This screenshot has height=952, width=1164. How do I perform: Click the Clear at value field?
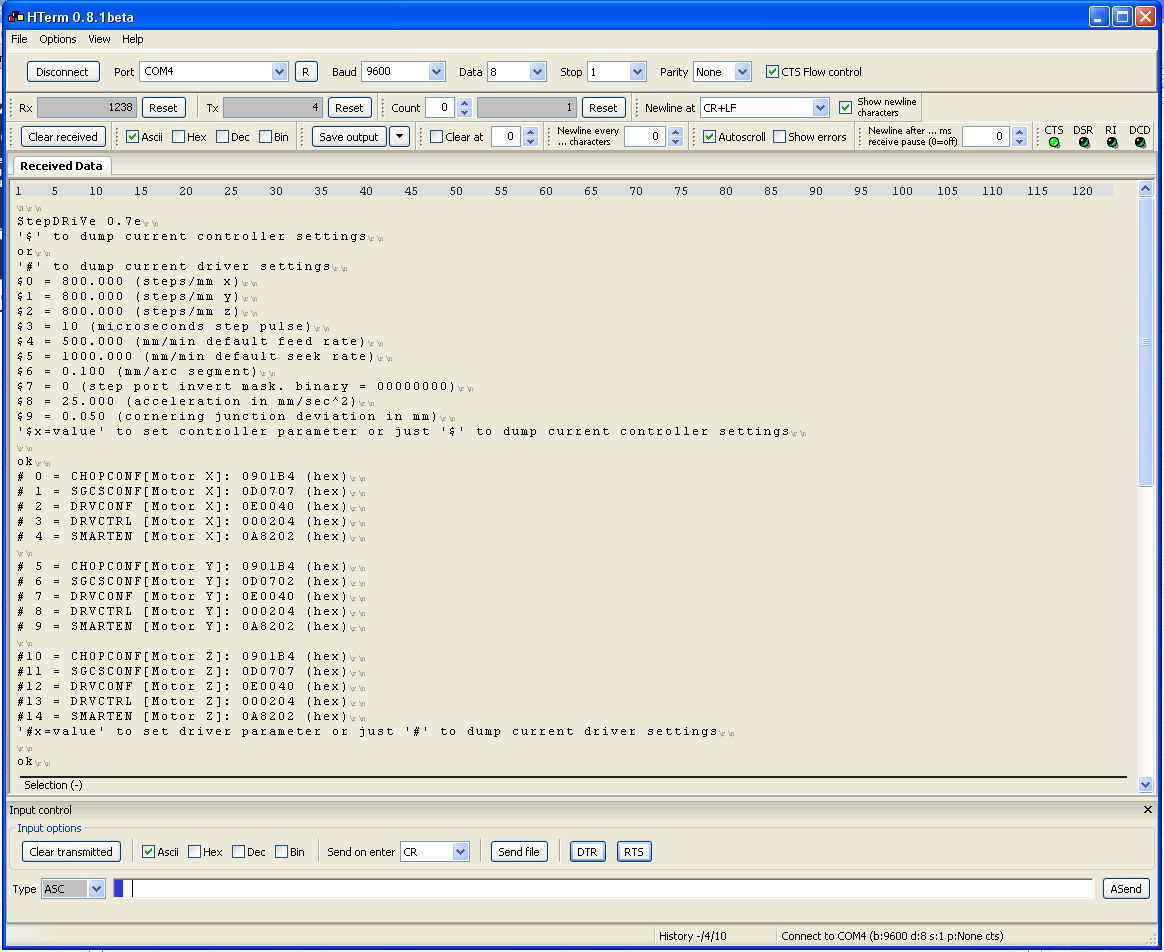[506, 137]
